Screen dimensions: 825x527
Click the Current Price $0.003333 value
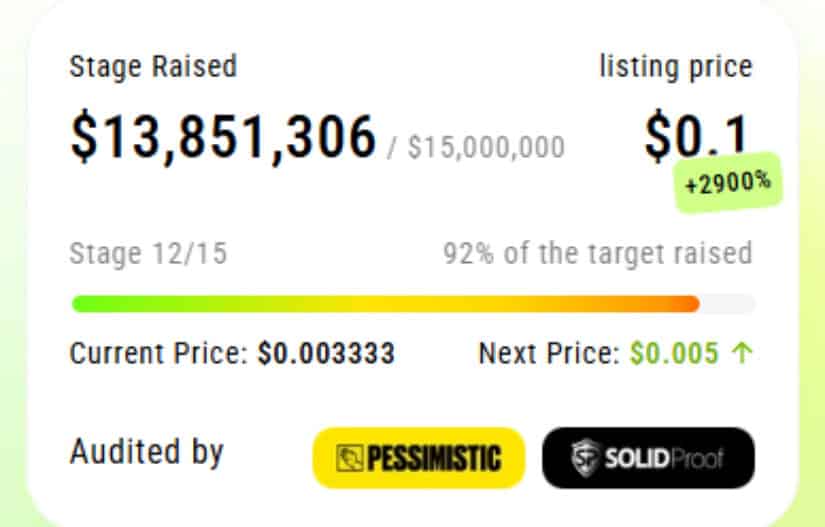pos(326,353)
